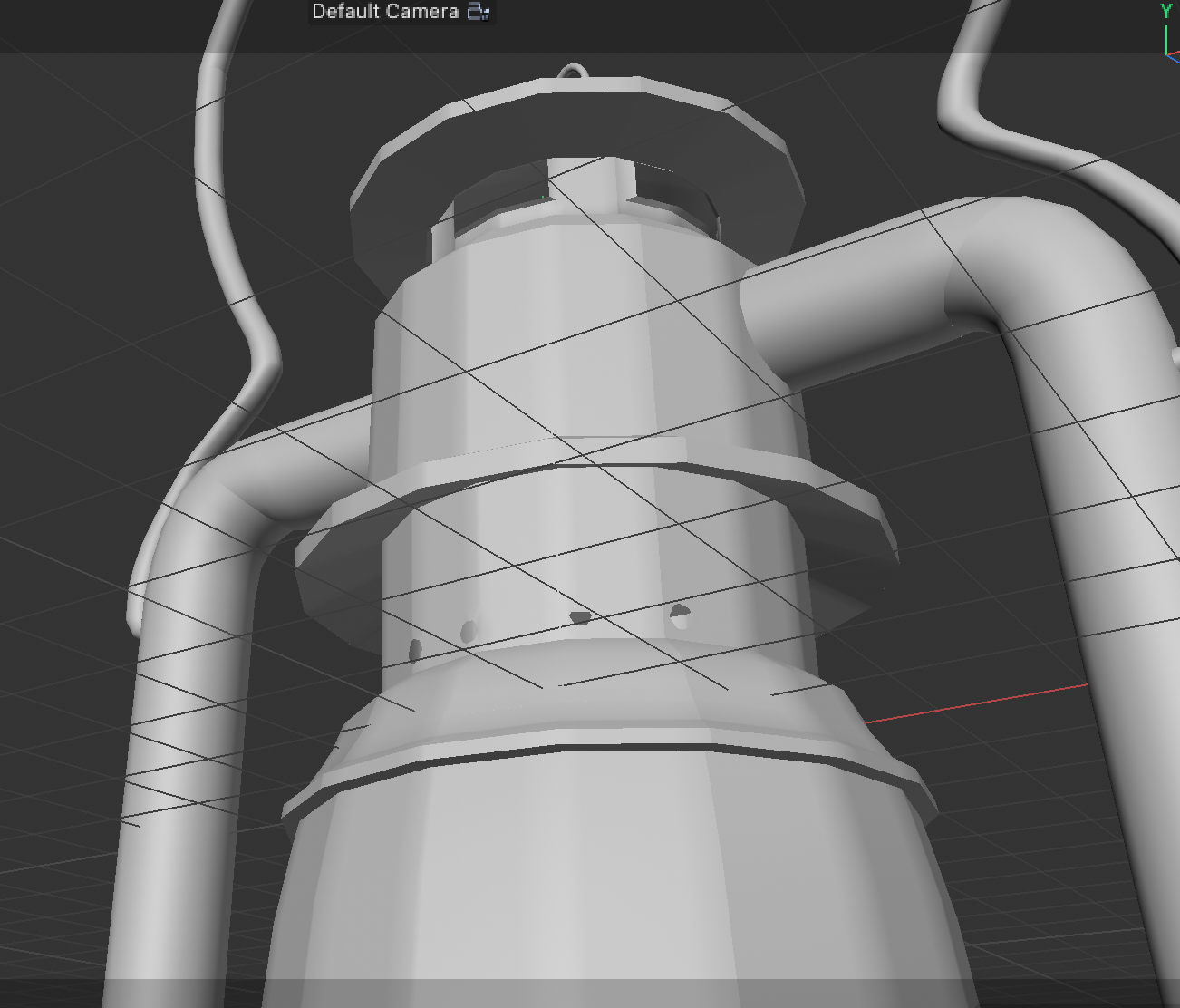This screenshot has height=1008, width=1180.
Task: Click the dark center vent hole
Action: coord(580,618)
